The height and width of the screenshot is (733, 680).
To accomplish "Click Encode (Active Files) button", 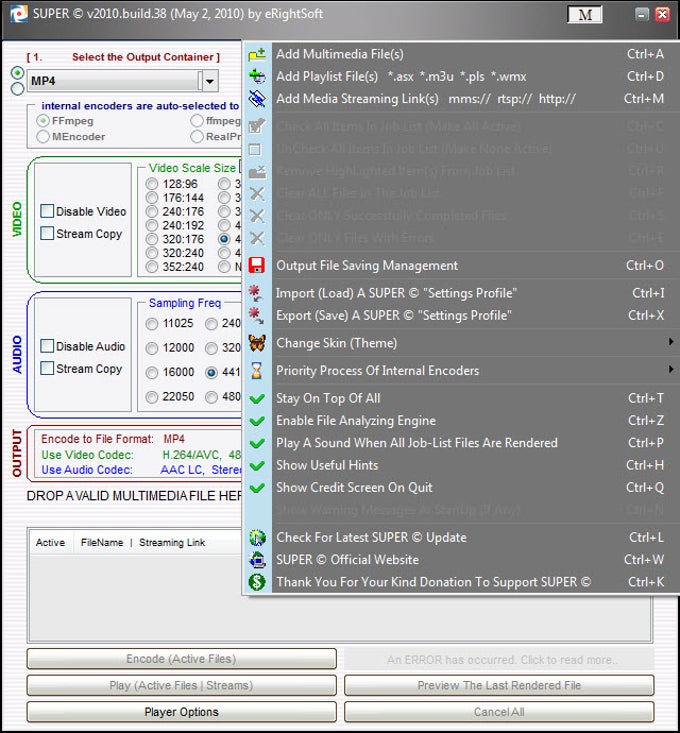I will (x=181, y=659).
